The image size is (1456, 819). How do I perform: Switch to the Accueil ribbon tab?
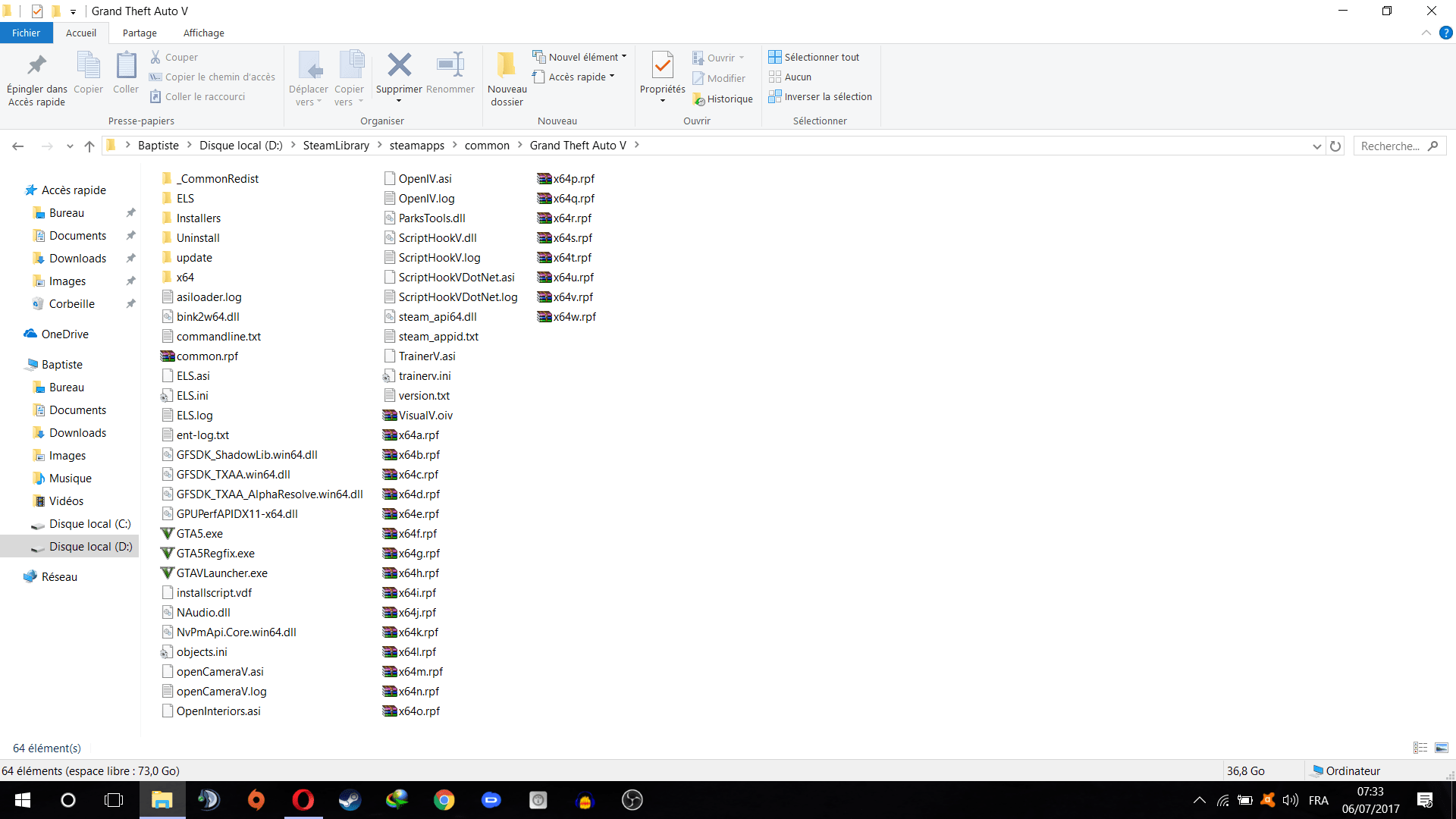81,33
